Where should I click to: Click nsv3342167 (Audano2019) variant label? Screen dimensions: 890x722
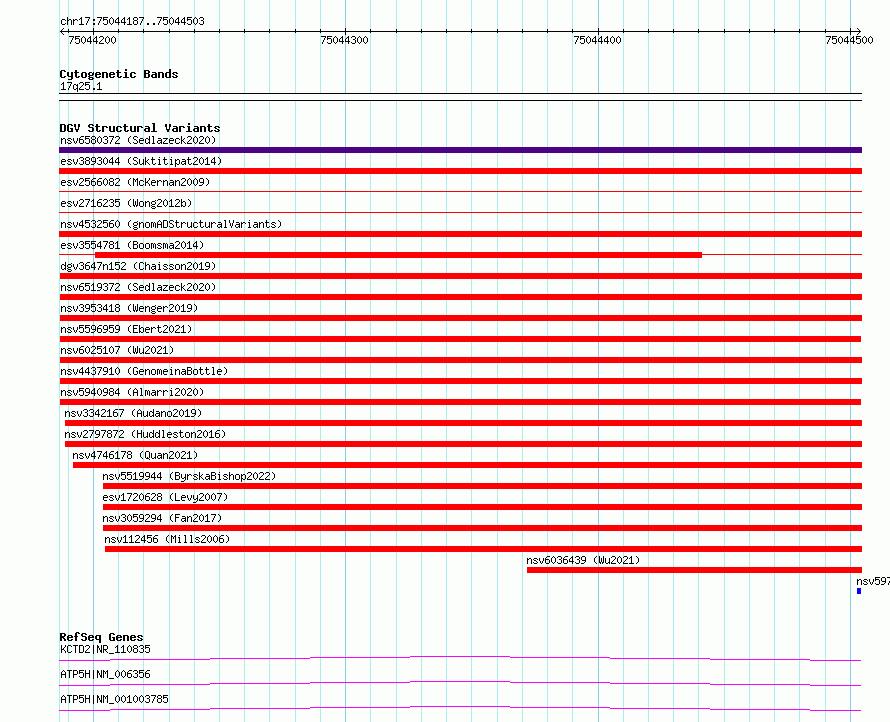133,413
